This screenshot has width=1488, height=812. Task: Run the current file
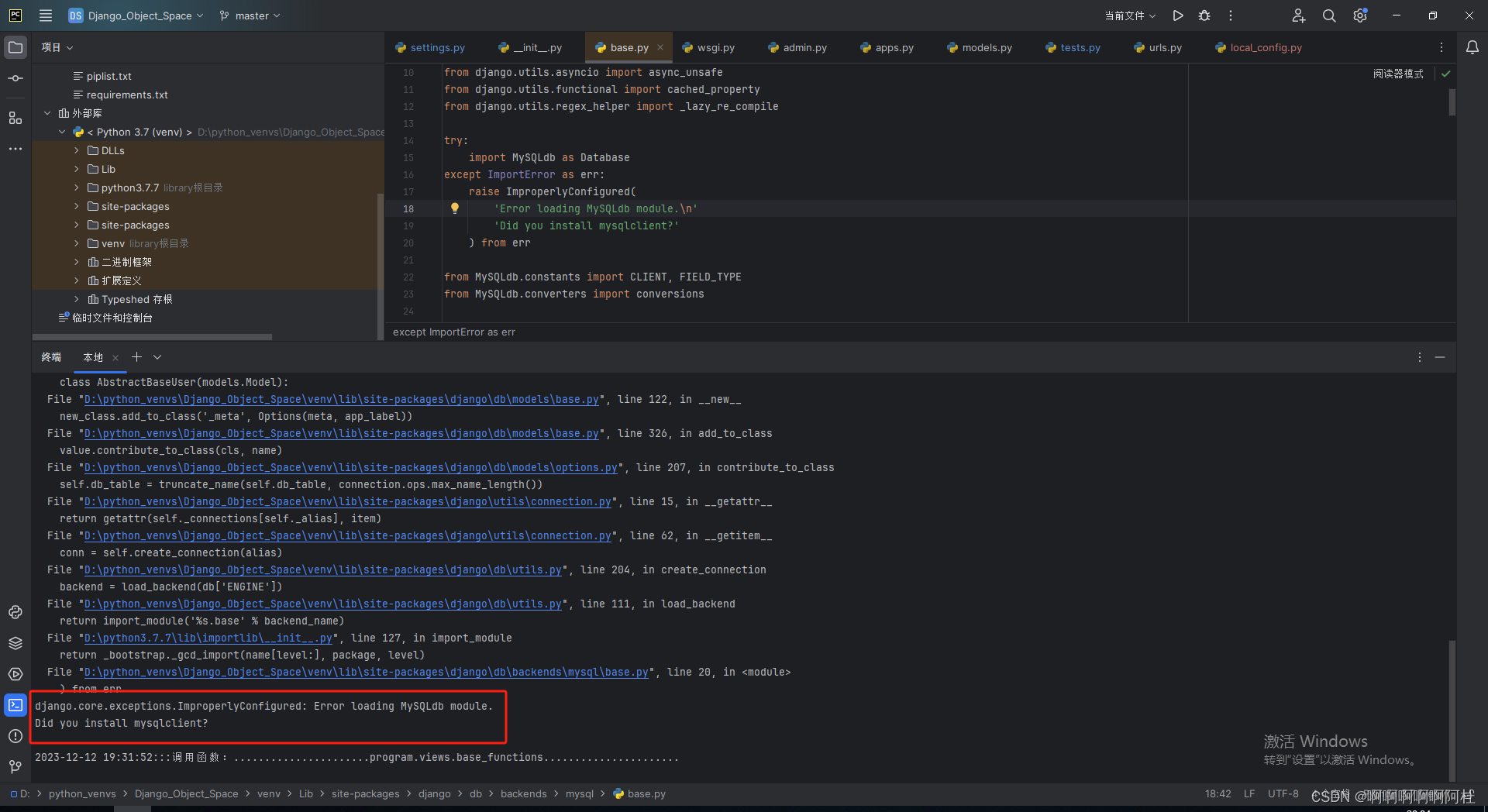coord(1178,15)
